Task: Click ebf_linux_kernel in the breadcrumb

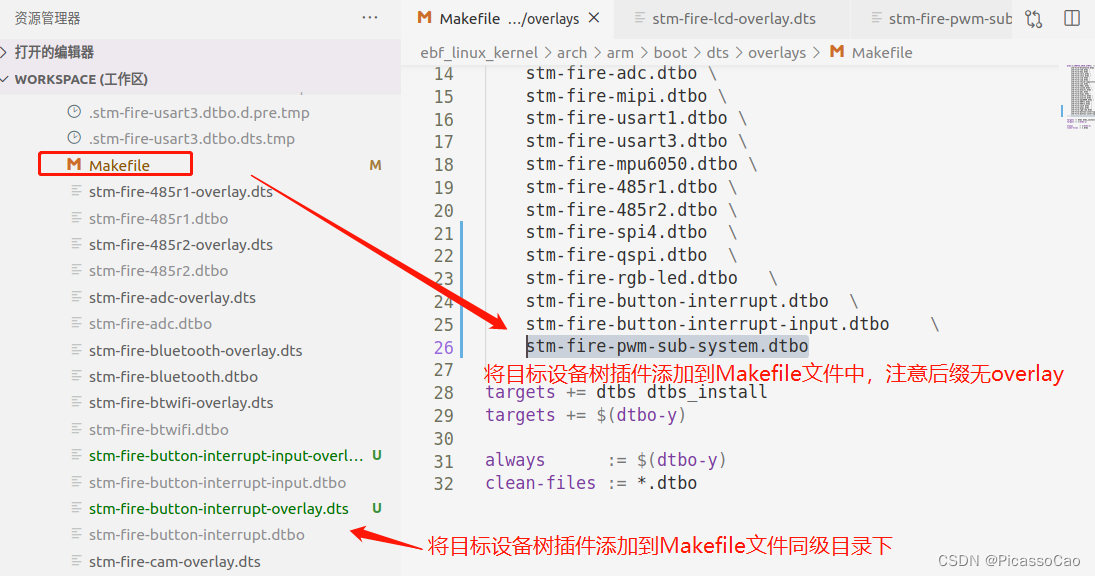Action: (479, 52)
